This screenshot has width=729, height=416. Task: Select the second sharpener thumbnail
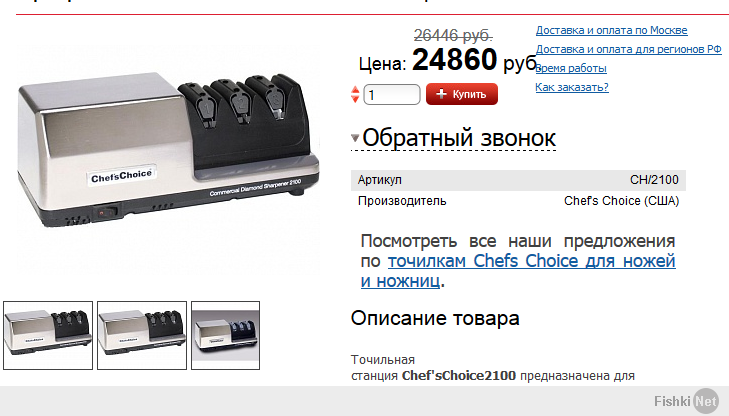point(142,335)
